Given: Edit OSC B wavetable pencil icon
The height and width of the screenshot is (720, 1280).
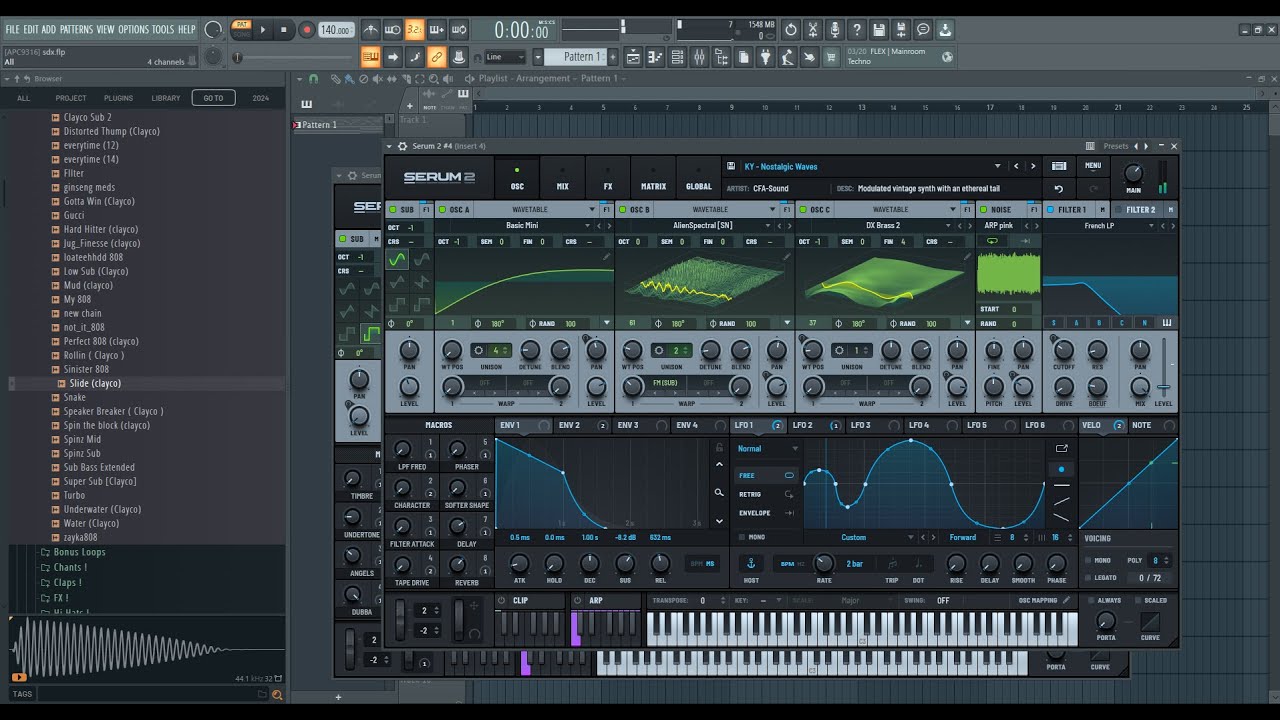Looking at the screenshot, I should click(786, 257).
